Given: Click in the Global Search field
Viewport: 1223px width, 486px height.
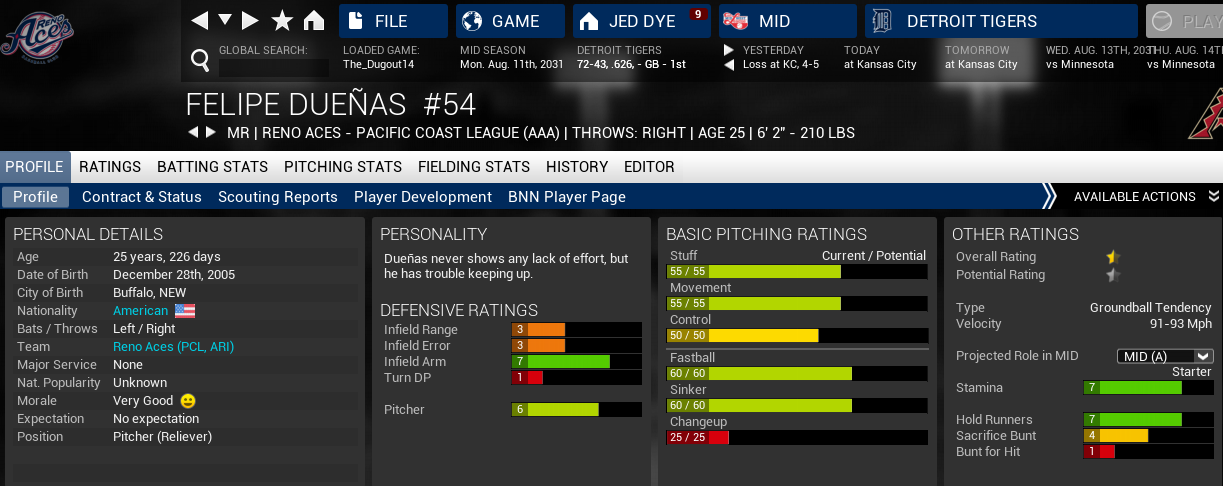Looking at the screenshot, I should pyautogui.click(x=274, y=67).
